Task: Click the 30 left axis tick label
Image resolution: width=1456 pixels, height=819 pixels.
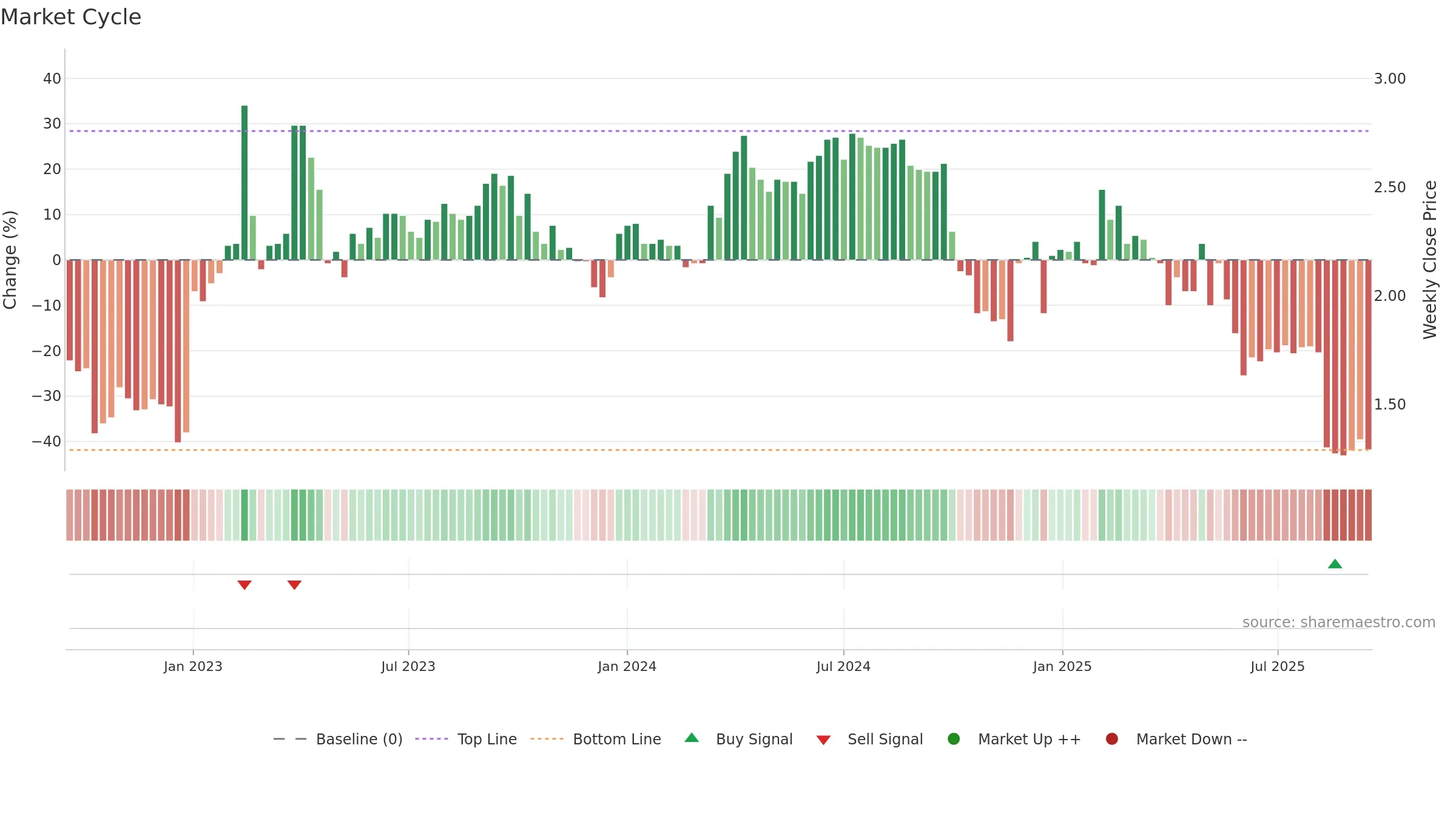Action: 52,124
